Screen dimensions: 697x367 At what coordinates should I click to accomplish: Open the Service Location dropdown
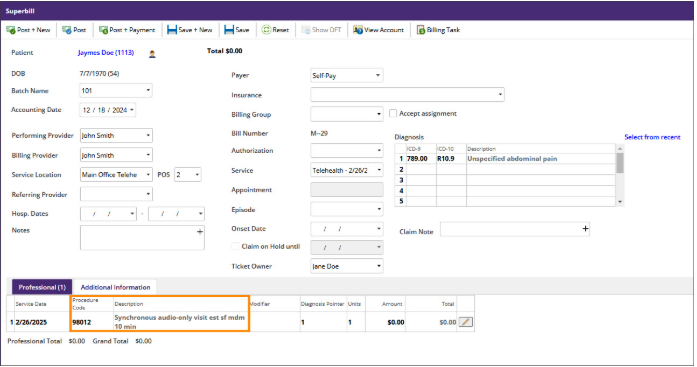click(x=148, y=175)
